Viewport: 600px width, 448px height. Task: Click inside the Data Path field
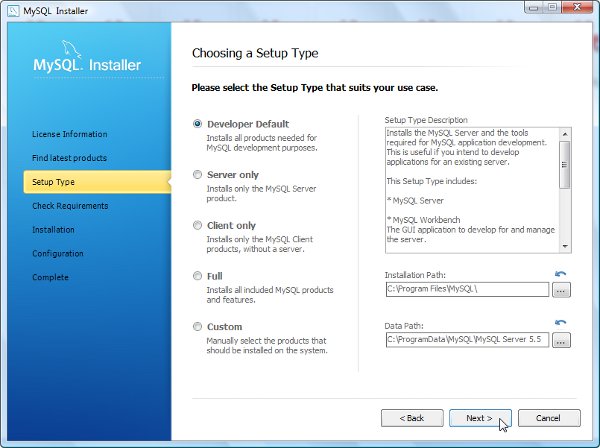click(x=467, y=340)
